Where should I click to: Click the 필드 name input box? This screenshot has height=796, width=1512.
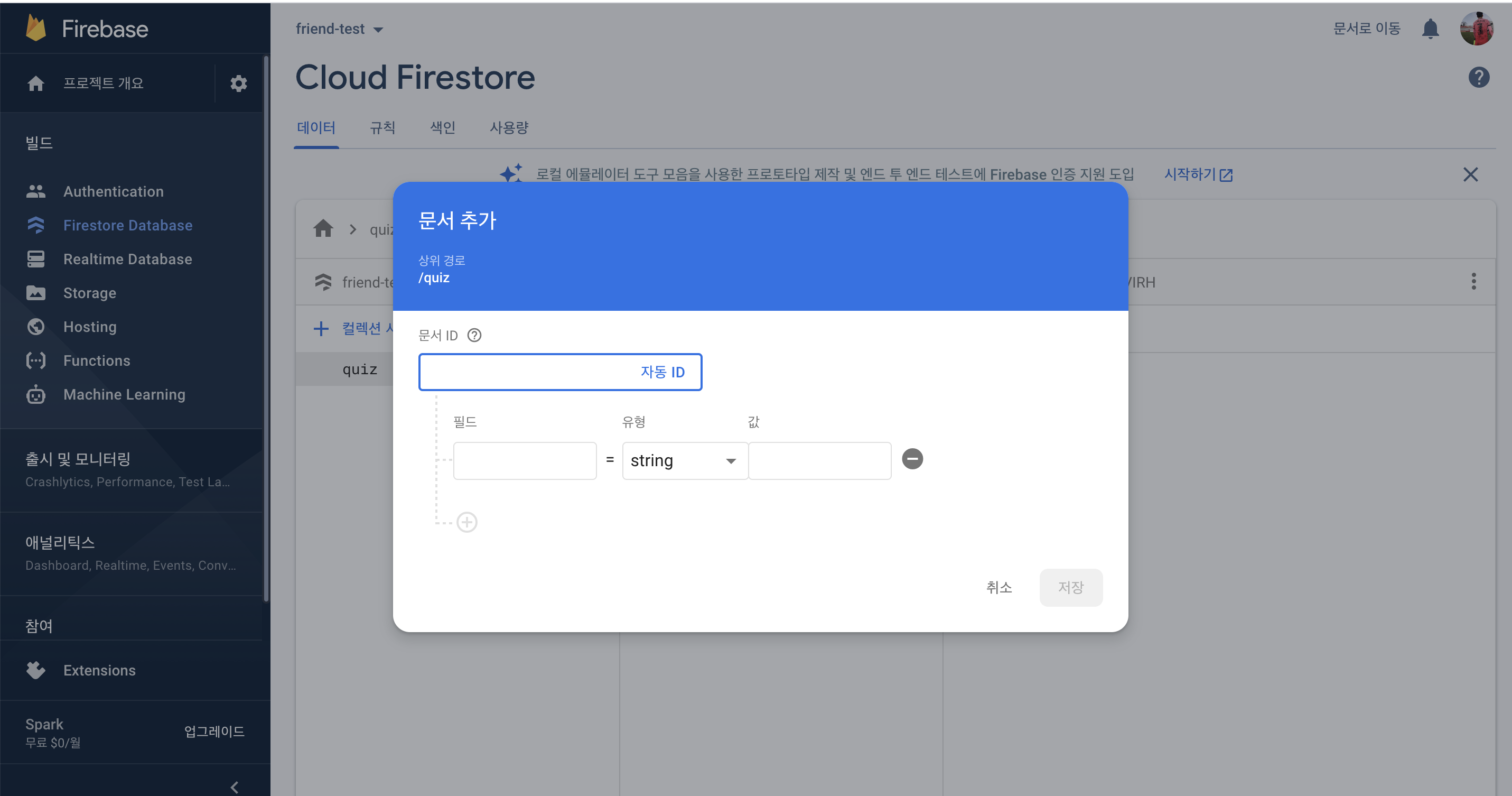[525, 461]
